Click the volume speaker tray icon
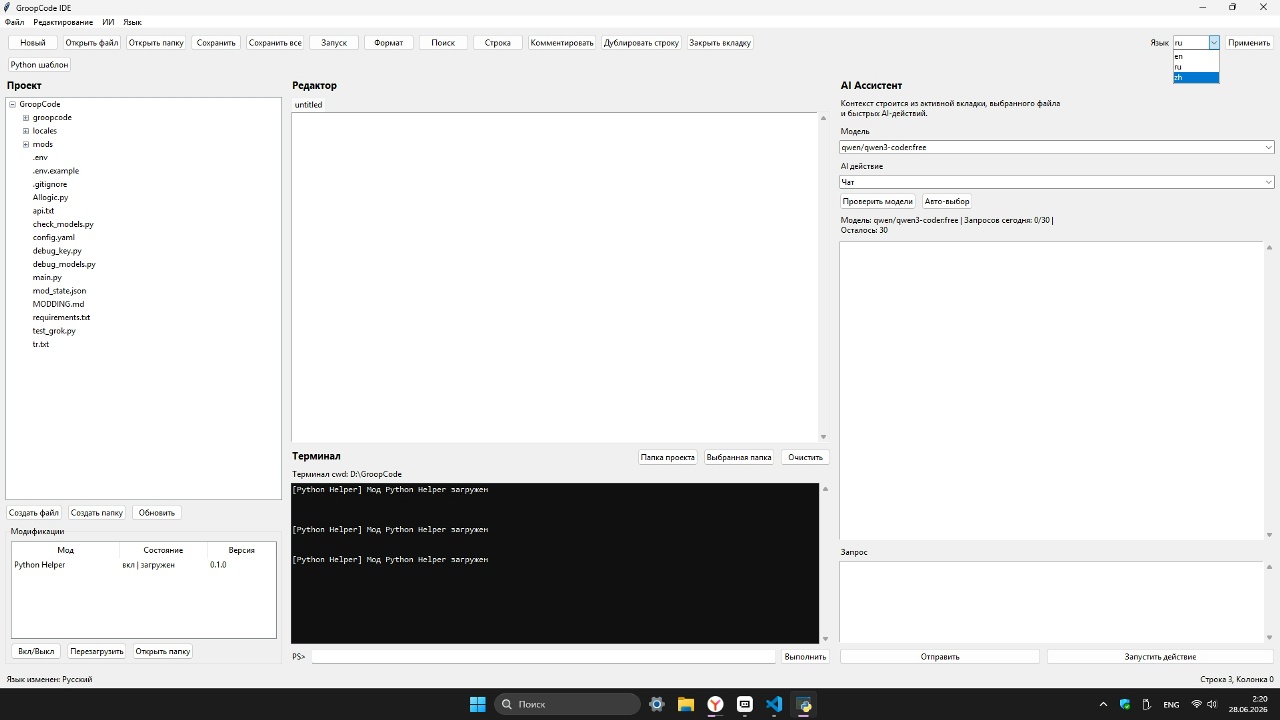The height and width of the screenshot is (720, 1280). coord(1212,704)
